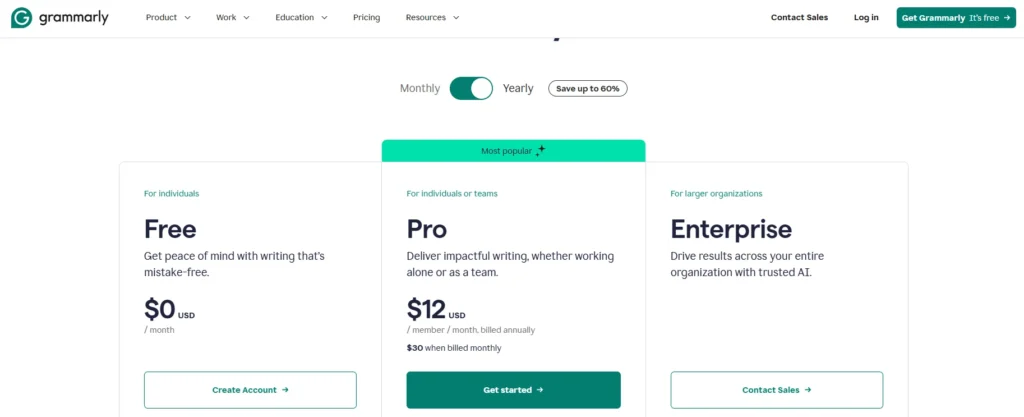Select the Yearly billing label
1024x417 pixels.
(518, 88)
